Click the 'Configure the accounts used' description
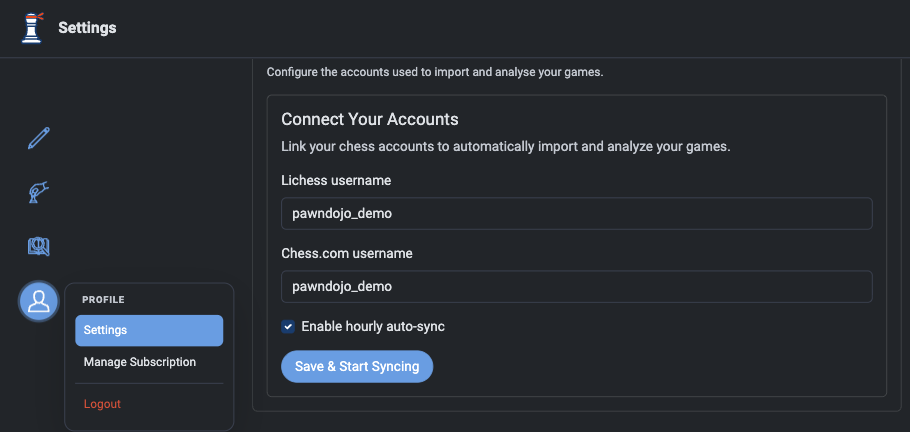Image resolution: width=910 pixels, height=432 pixels. [435, 73]
